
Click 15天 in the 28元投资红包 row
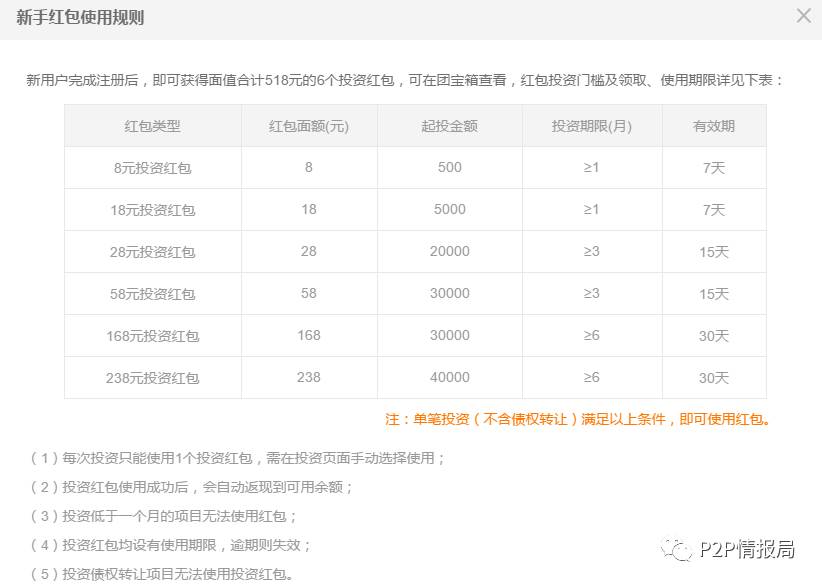714,252
